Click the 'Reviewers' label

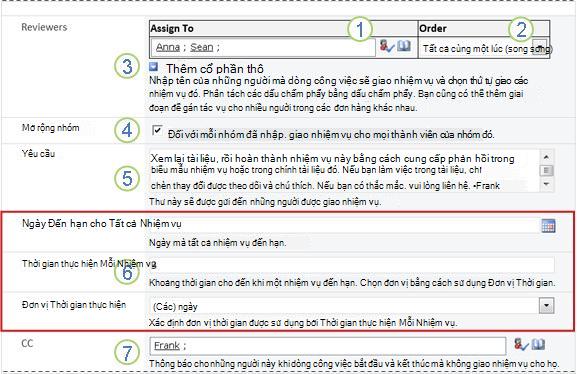44,27
